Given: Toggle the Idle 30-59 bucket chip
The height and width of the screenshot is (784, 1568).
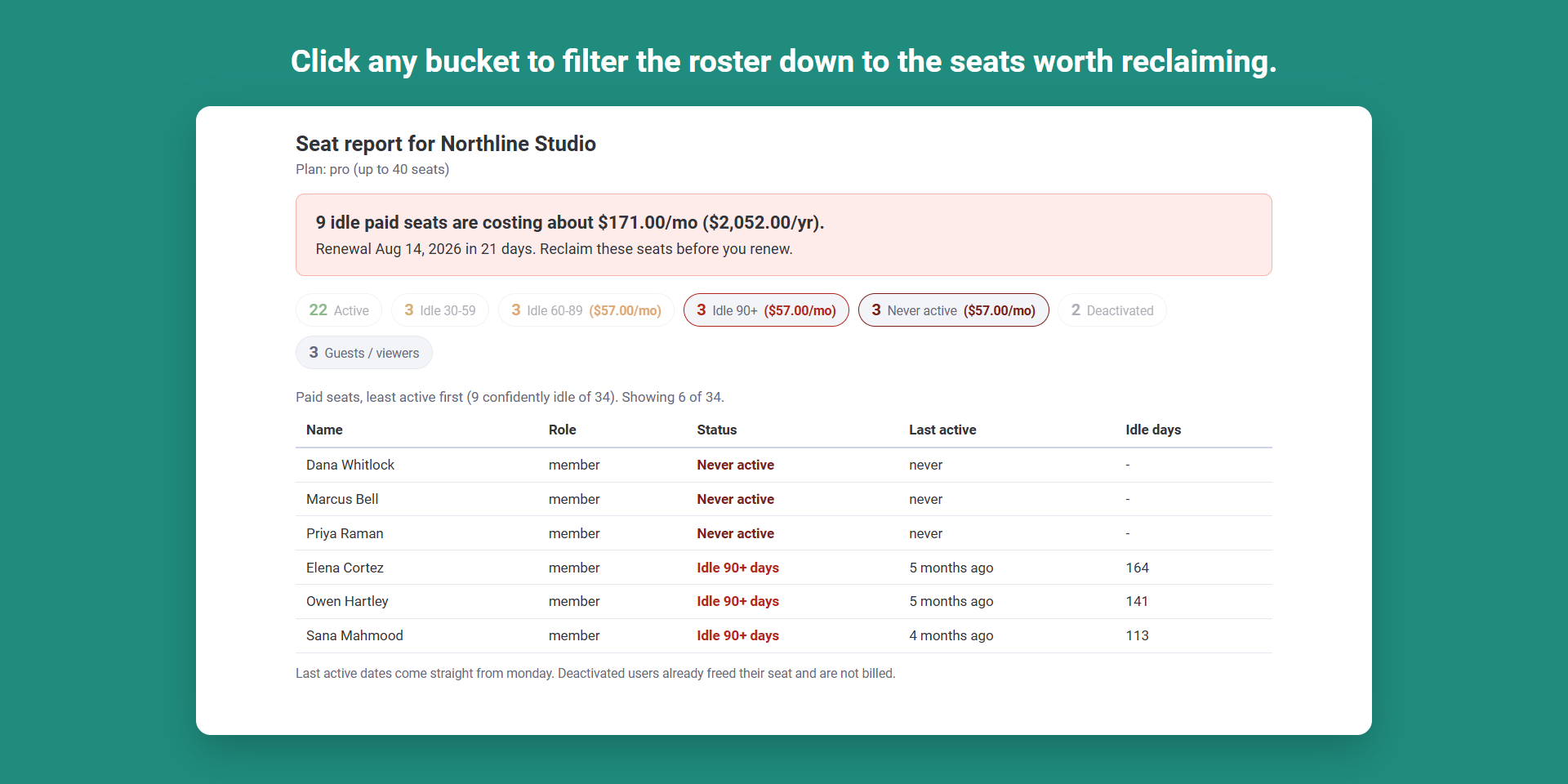Looking at the screenshot, I should coord(440,310).
